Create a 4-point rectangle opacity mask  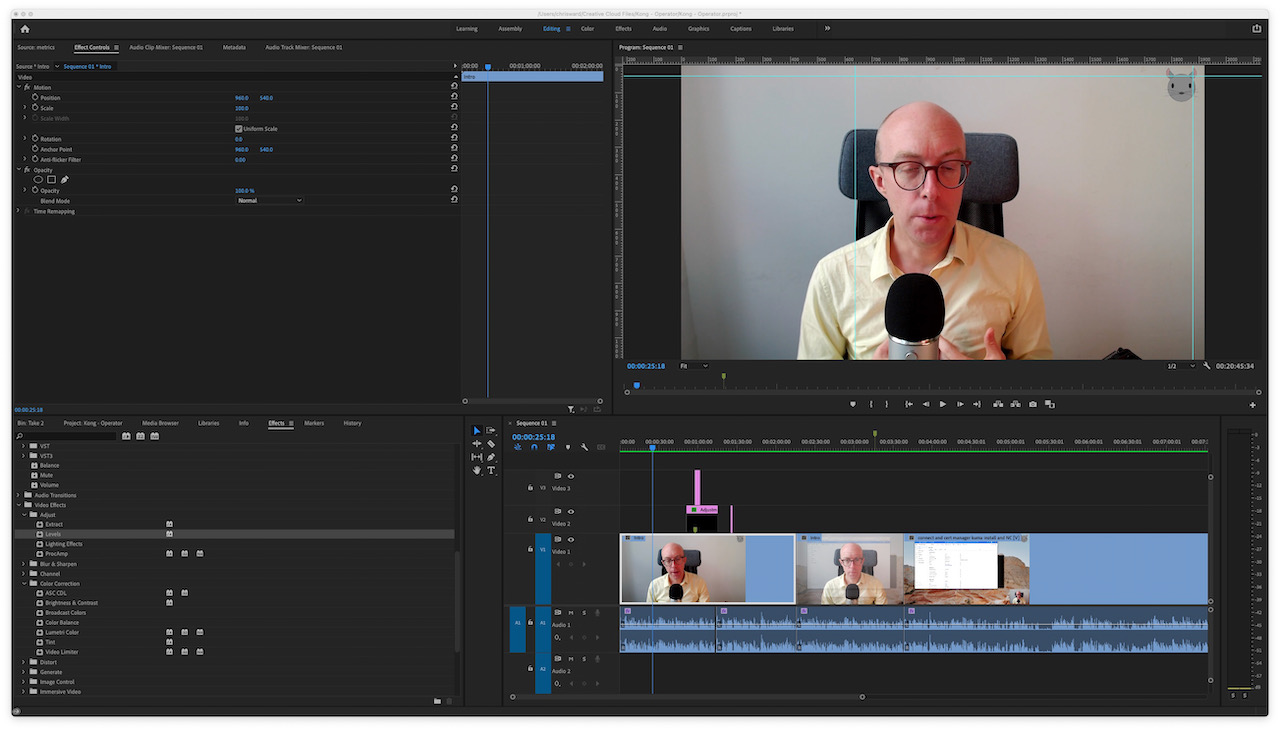tap(51, 180)
